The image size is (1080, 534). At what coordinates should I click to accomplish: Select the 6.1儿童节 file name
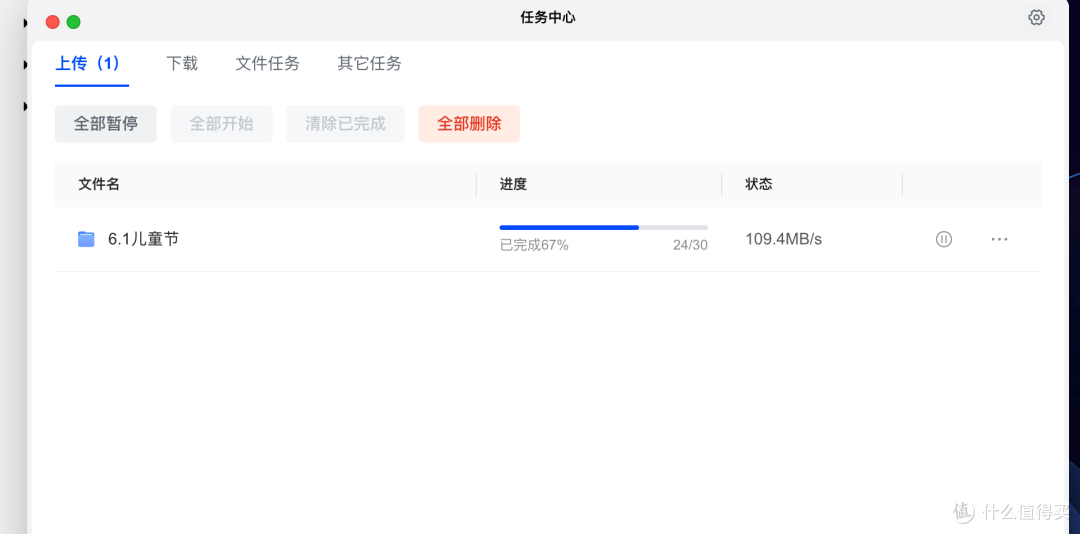point(143,239)
